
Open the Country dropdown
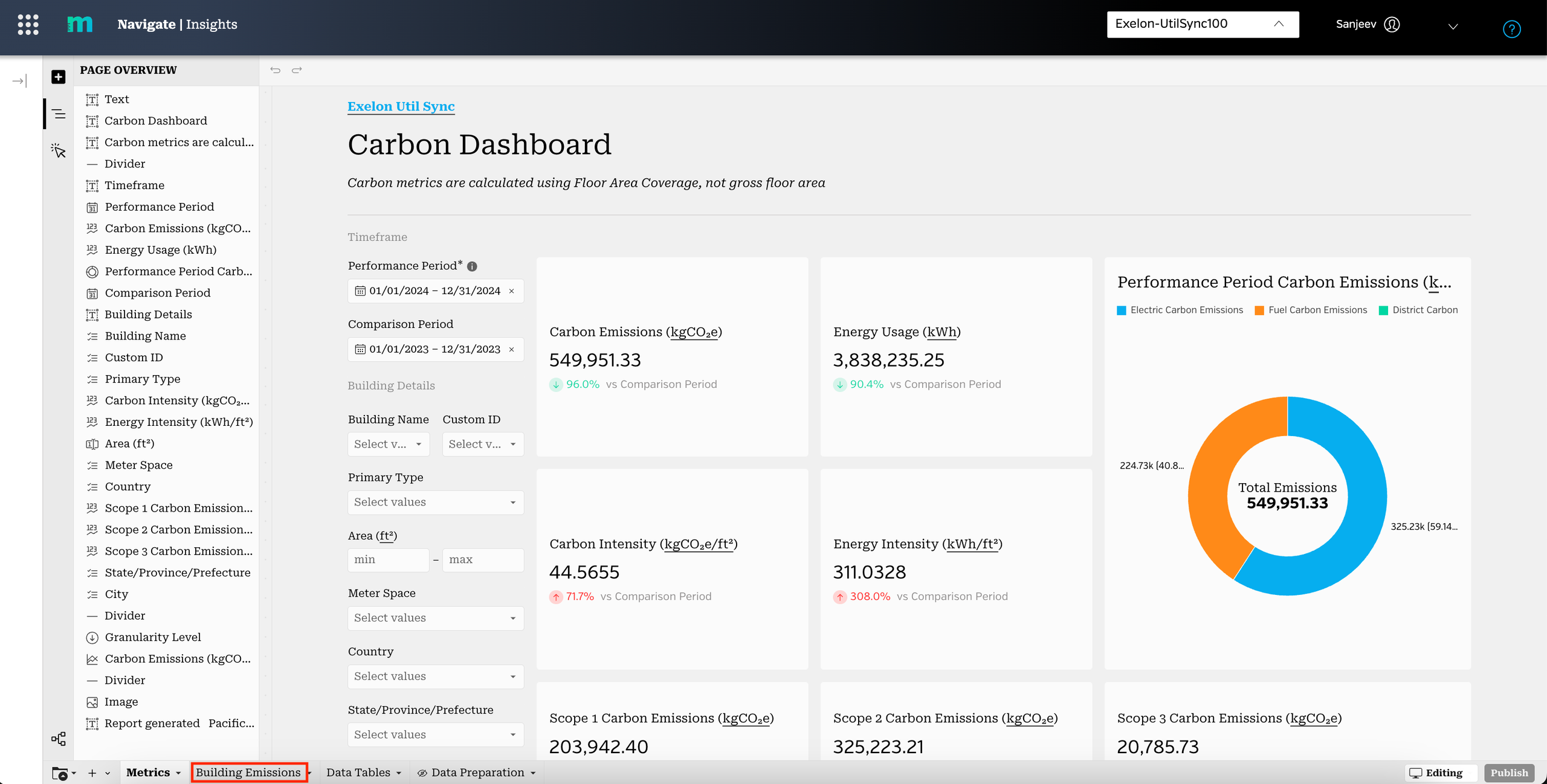tap(436, 676)
